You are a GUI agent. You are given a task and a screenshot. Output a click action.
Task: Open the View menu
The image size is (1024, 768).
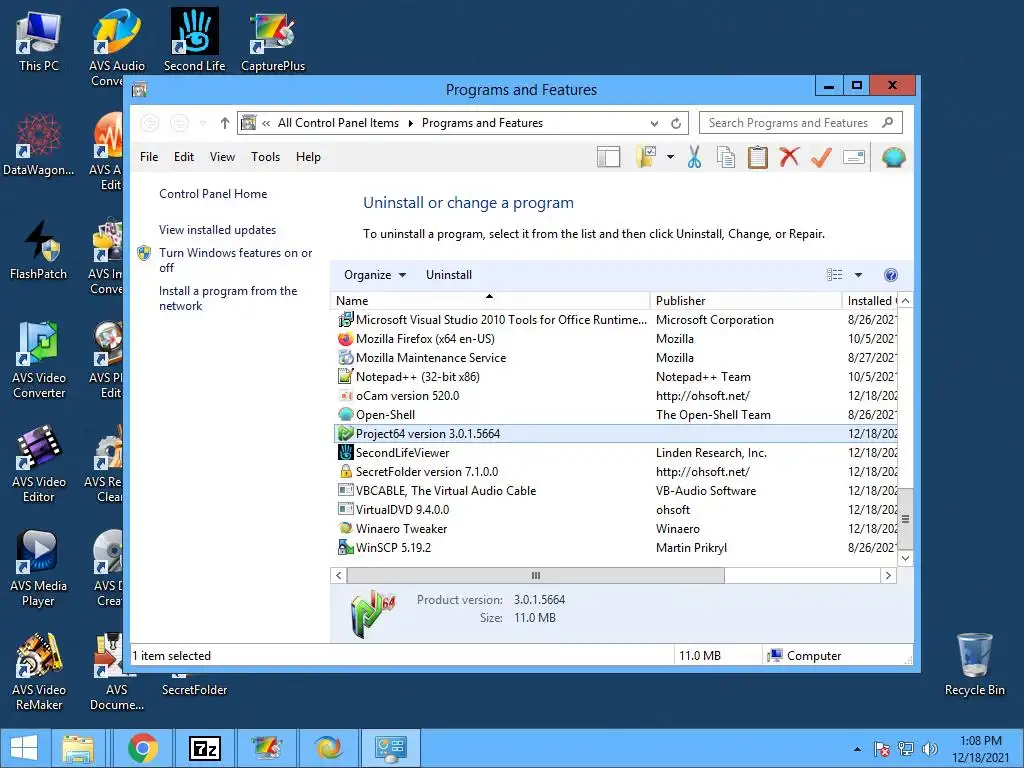(222, 157)
